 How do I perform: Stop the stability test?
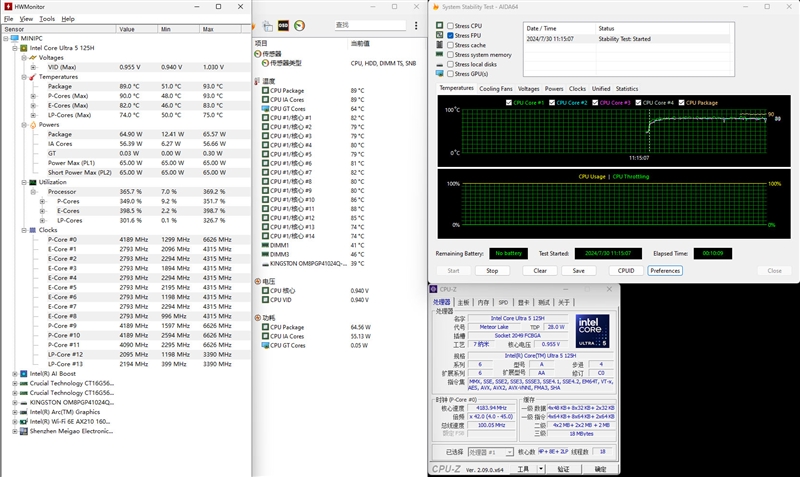(492, 271)
